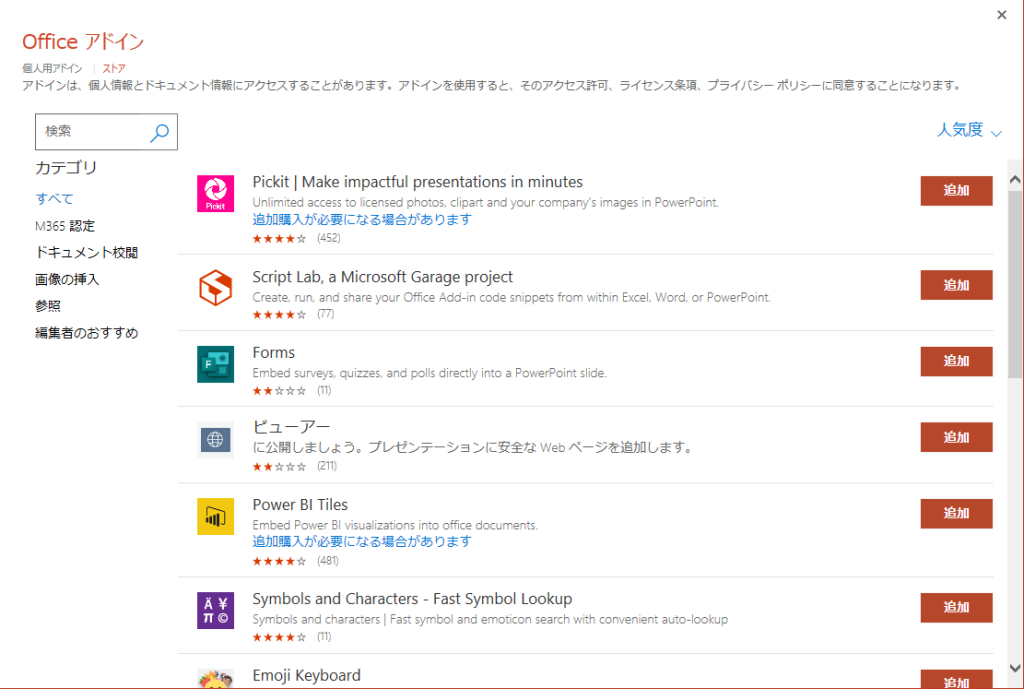Select the 画像の挿入 category
The height and width of the screenshot is (689, 1024).
(x=69, y=279)
